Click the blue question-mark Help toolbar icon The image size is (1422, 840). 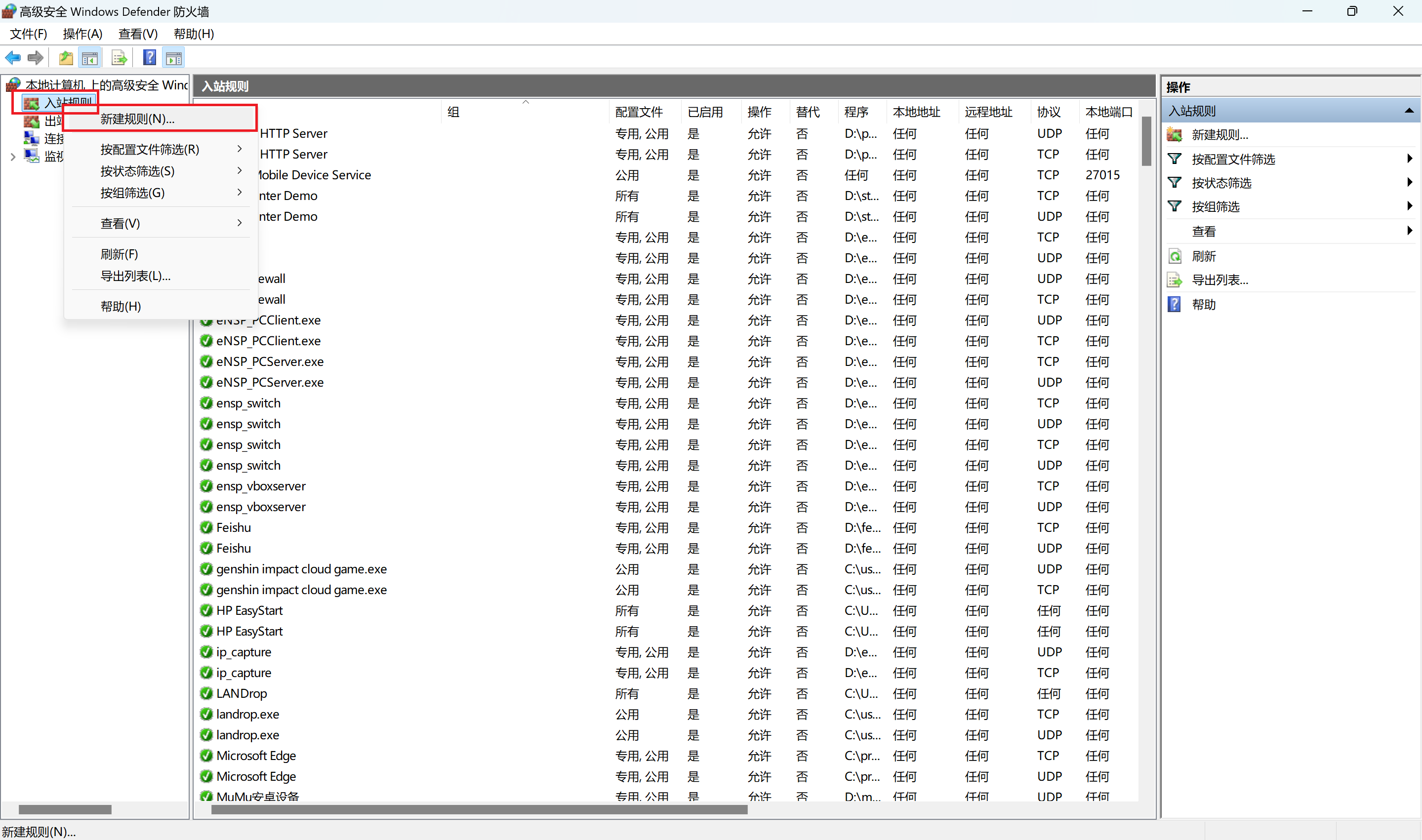coord(150,58)
